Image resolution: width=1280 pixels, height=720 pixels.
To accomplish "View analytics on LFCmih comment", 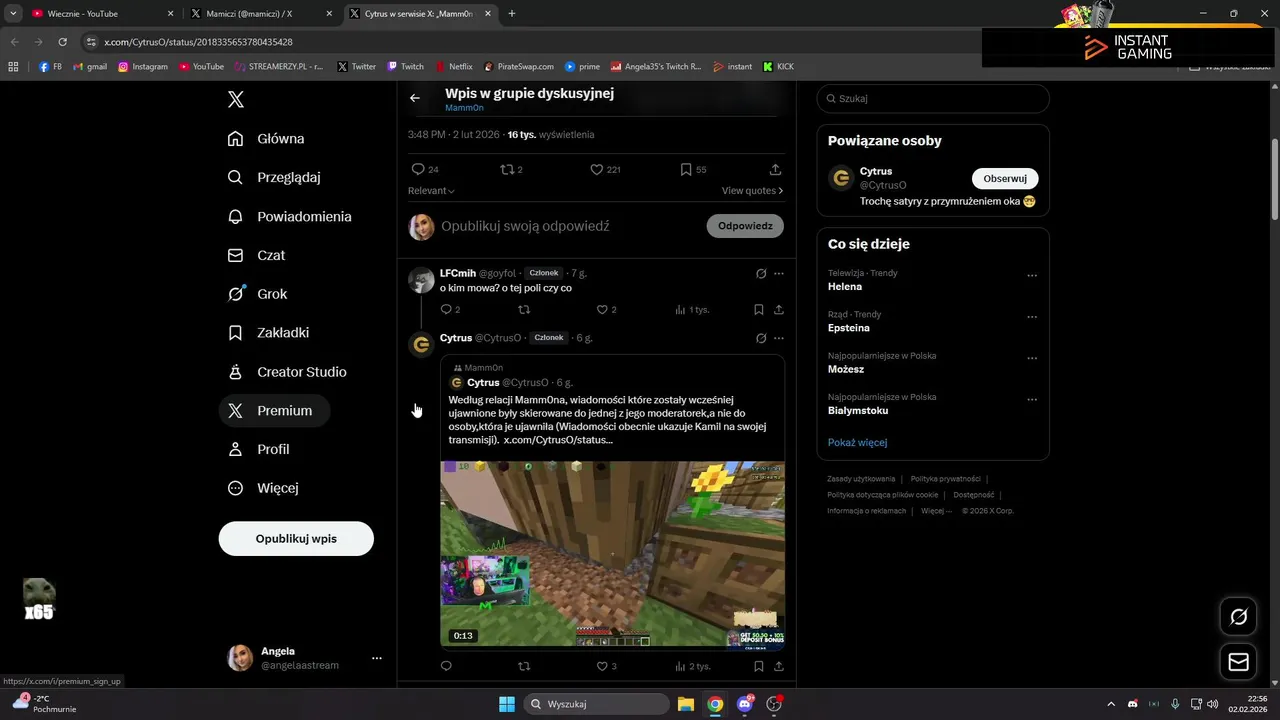I will 692,310.
